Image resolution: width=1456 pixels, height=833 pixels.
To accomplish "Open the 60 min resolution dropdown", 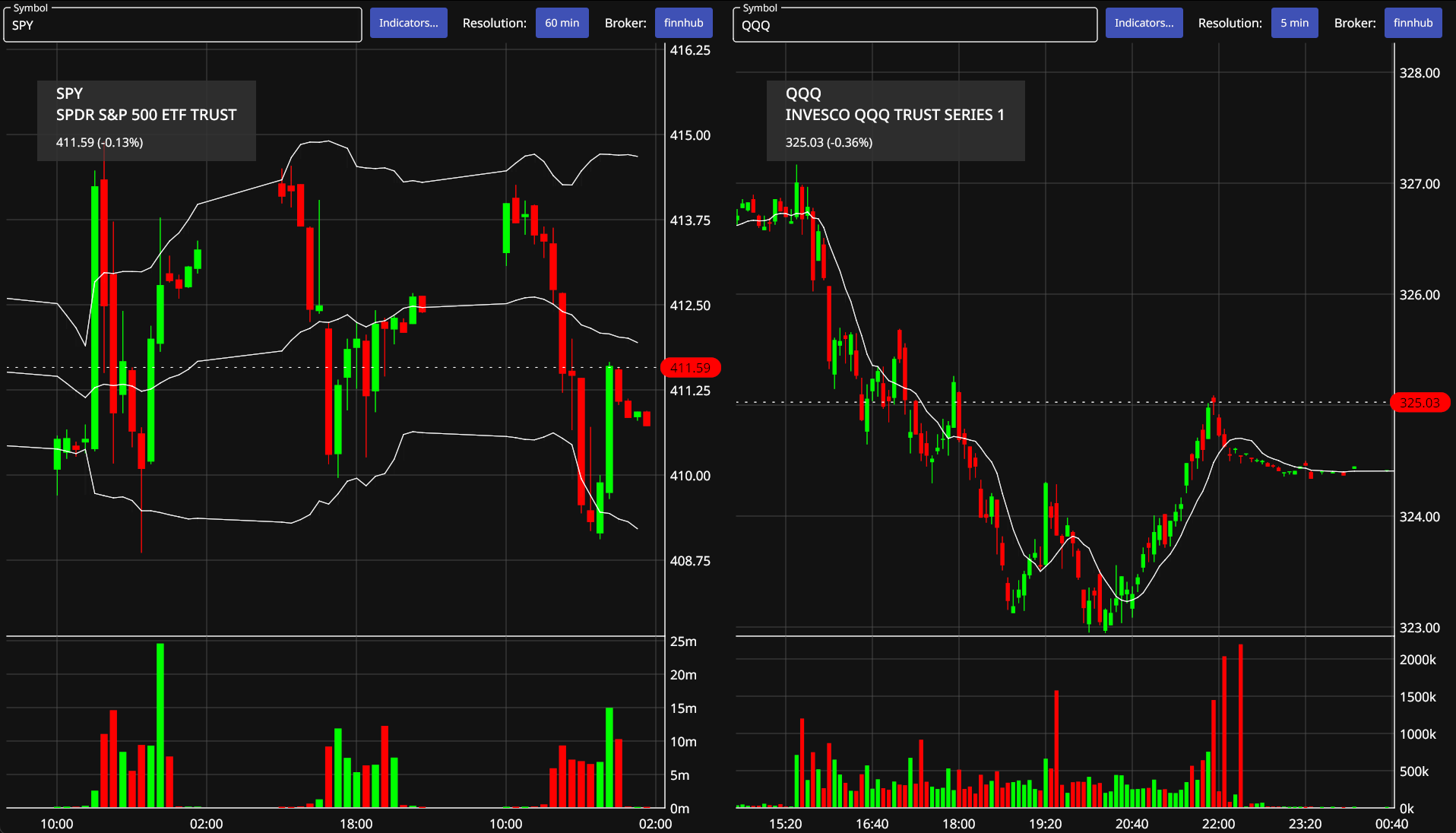I will 562,23.
